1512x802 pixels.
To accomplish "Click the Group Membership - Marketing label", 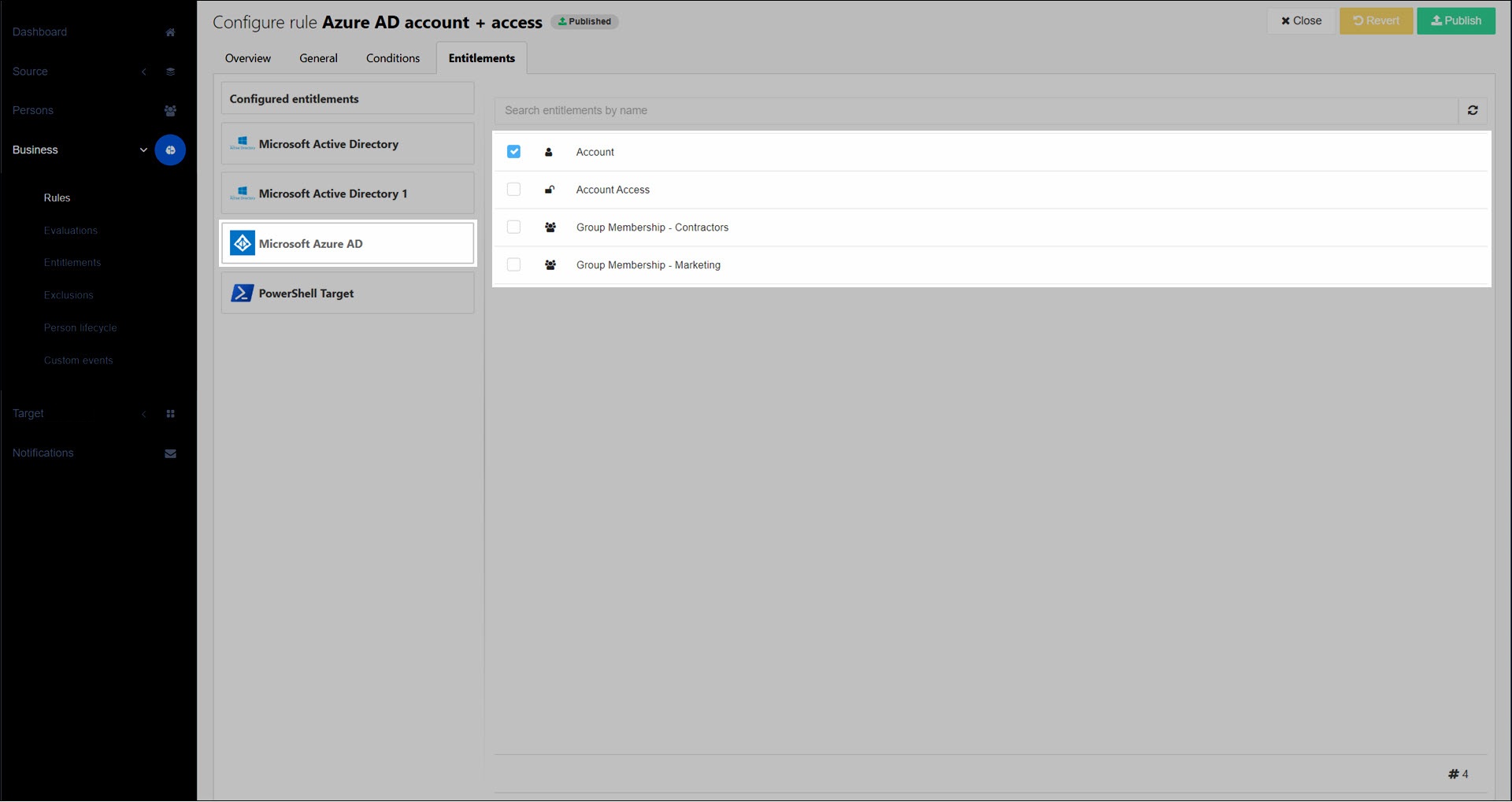I will tap(648, 265).
